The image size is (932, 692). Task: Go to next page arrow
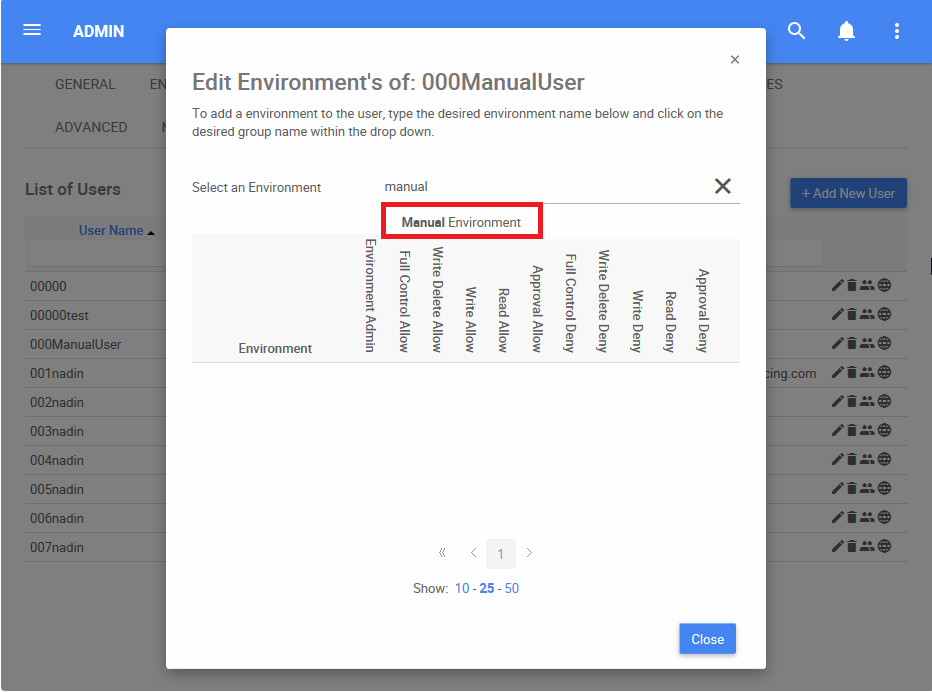529,553
